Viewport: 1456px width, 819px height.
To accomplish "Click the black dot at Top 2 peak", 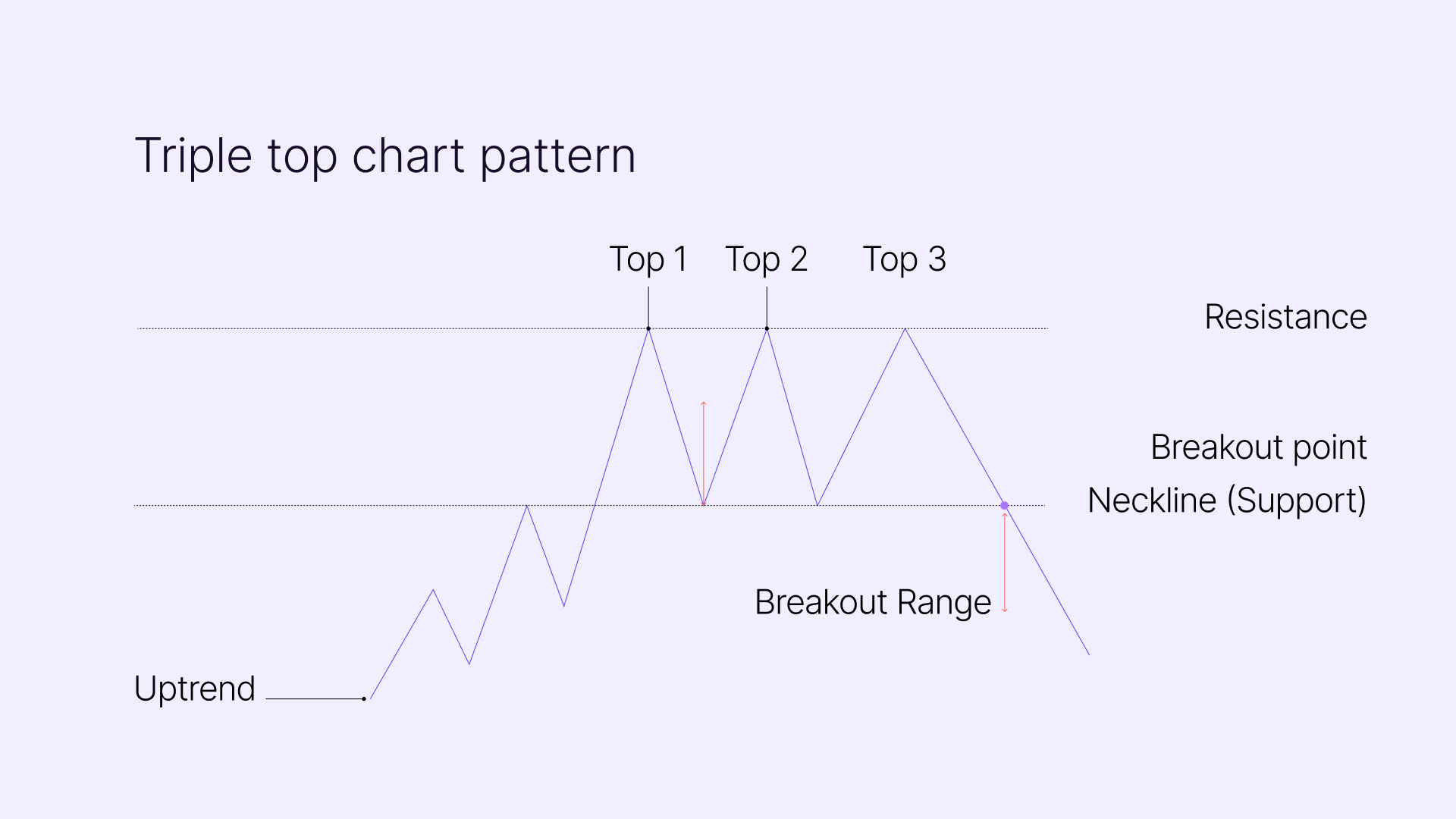I will pos(767,328).
